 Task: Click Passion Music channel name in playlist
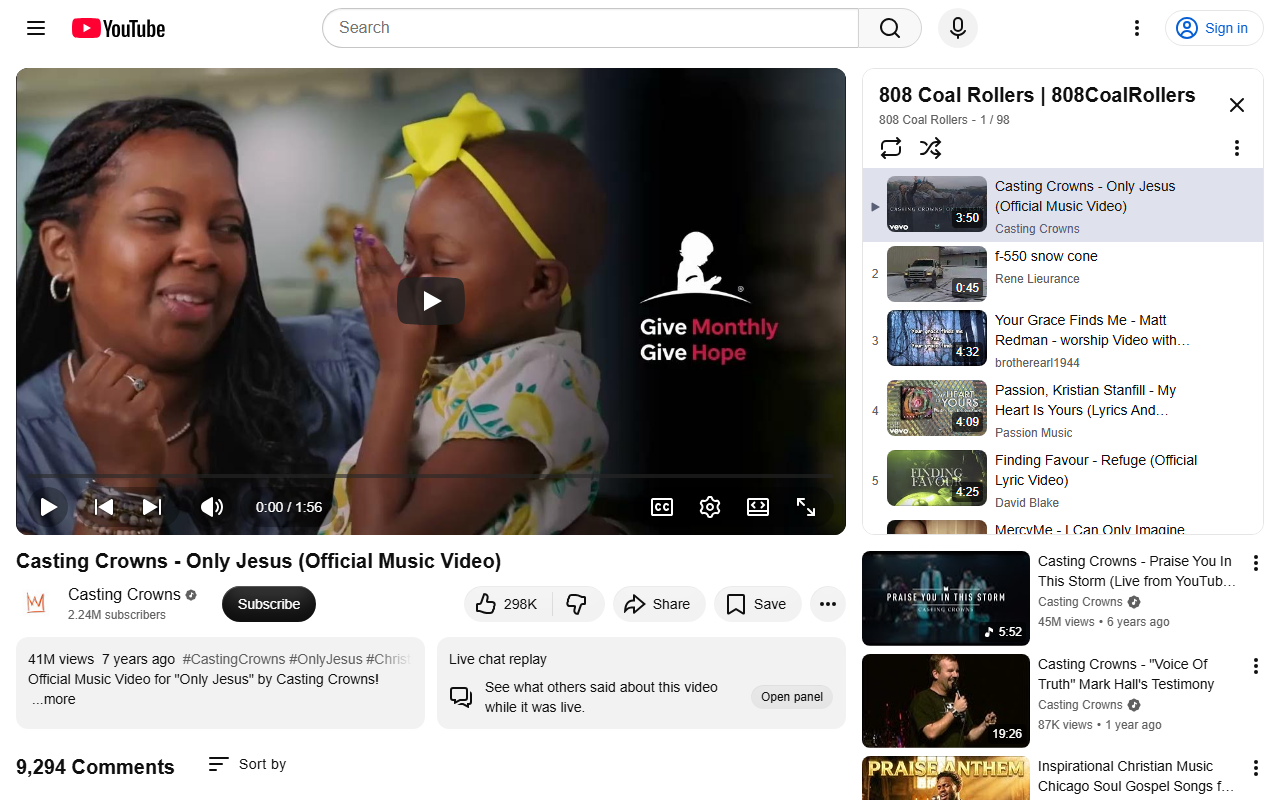coord(1033,433)
